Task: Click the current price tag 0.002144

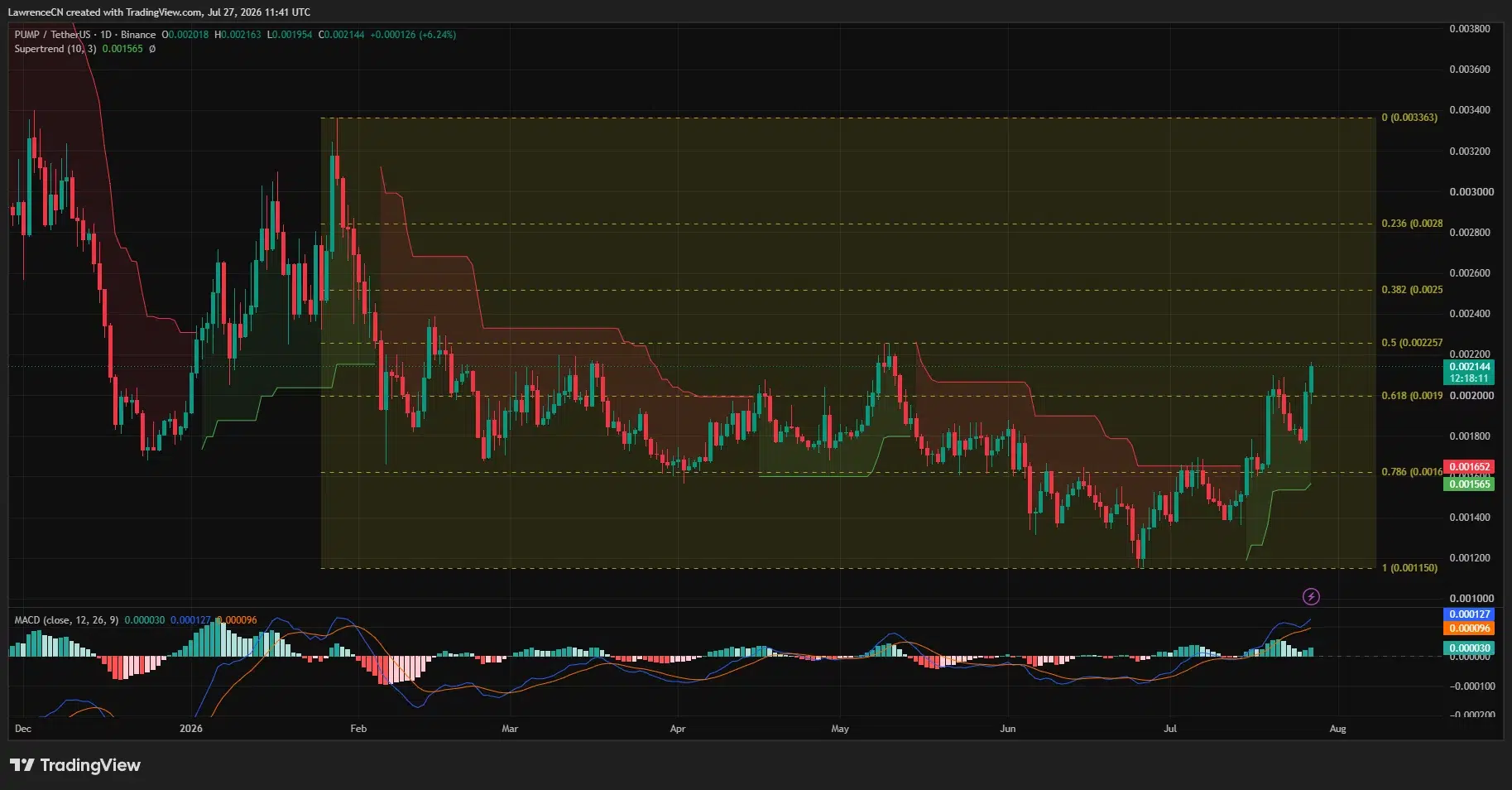Action: [x=1470, y=367]
